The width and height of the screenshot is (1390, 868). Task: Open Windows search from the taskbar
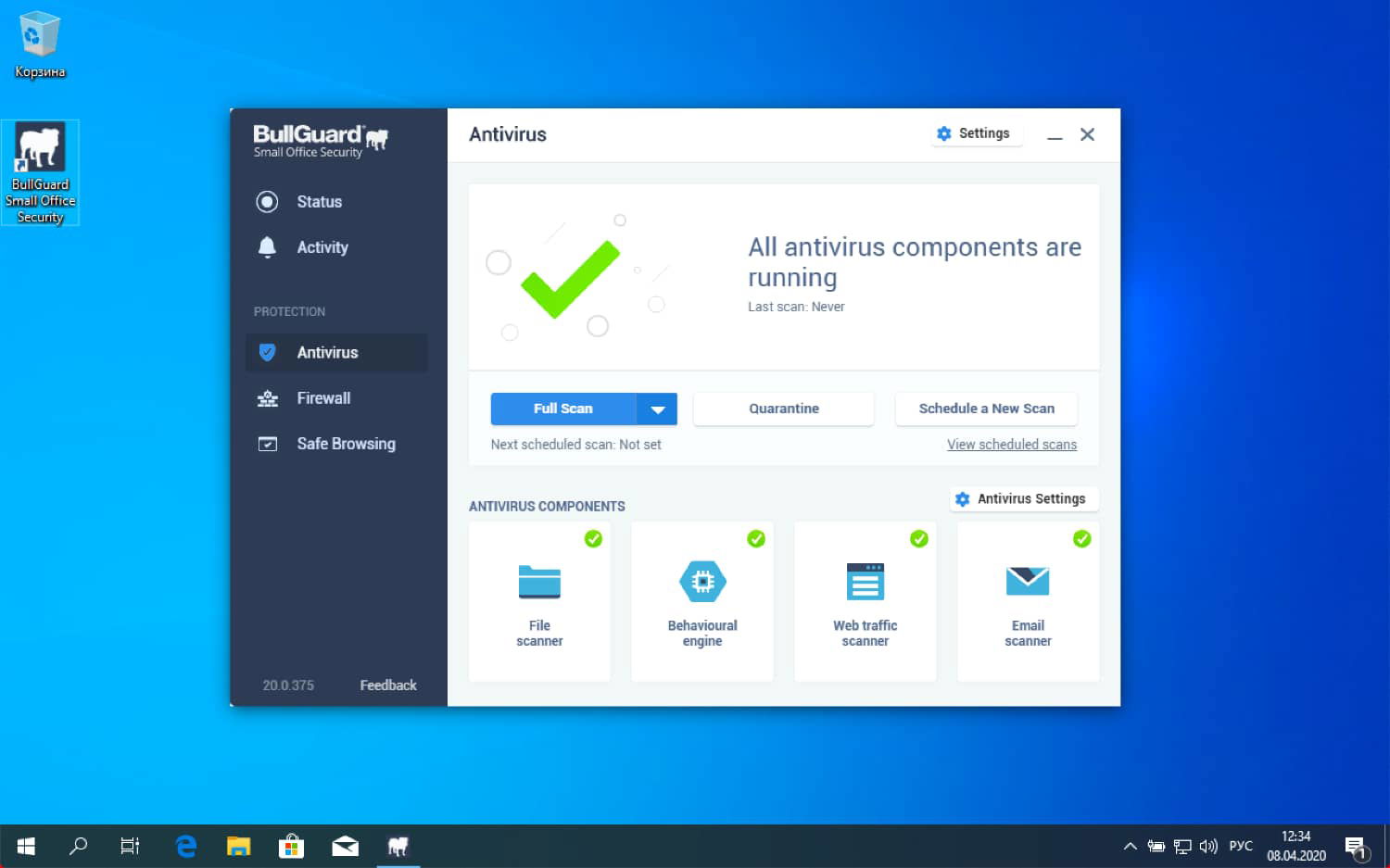(x=79, y=846)
